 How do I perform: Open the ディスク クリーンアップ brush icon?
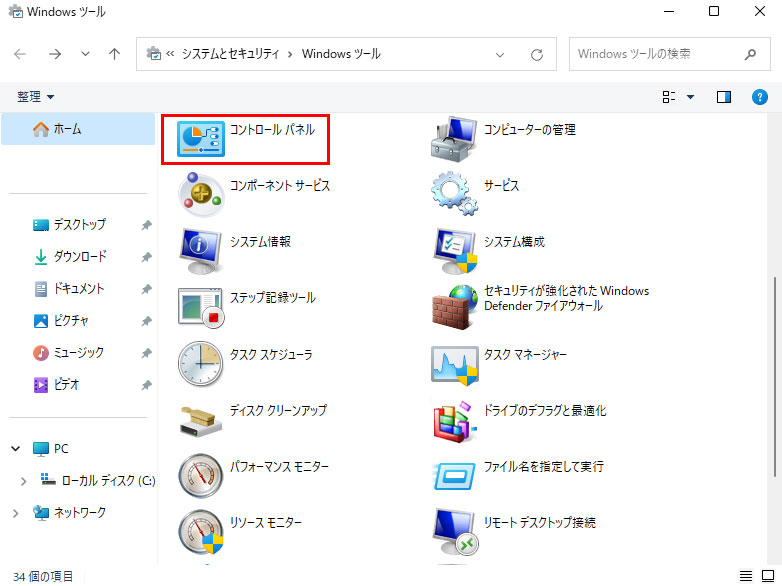(x=200, y=421)
